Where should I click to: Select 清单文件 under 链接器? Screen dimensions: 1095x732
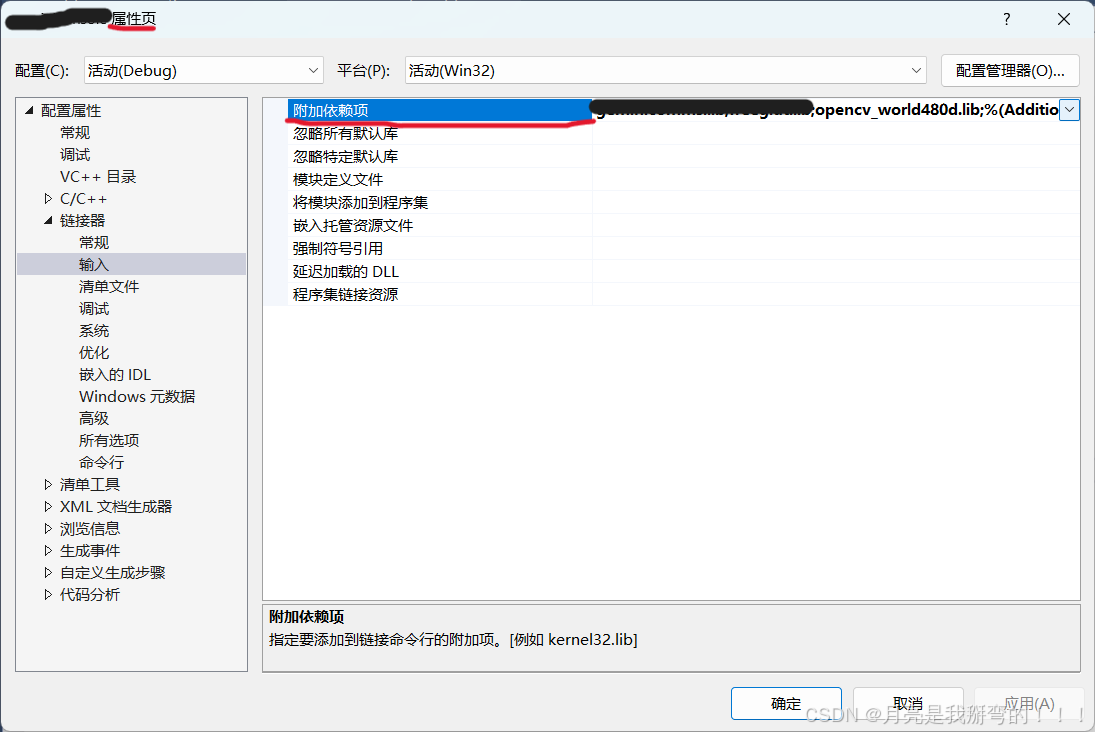pyautogui.click(x=109, y=286)
